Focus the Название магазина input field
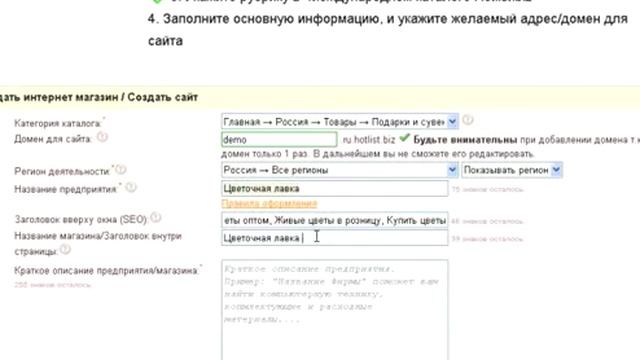This screenshot has width=640, height=360. tap(335, 238)
